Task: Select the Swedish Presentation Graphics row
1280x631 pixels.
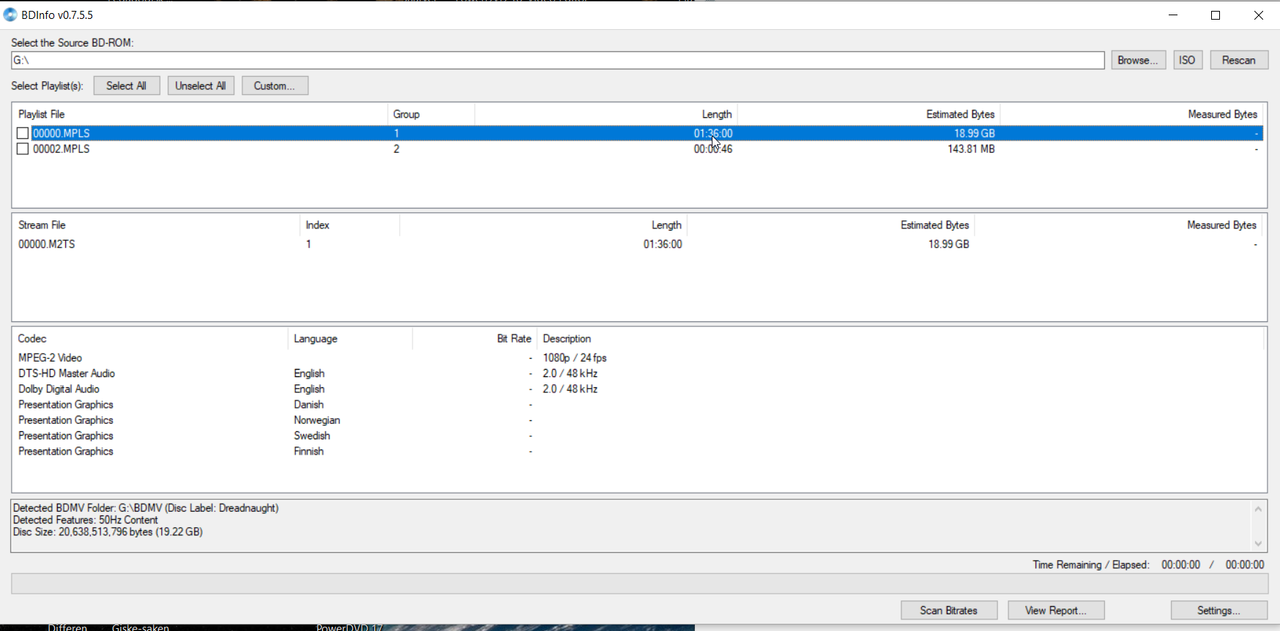Action: pyautogui.click(x=638, y=436)
